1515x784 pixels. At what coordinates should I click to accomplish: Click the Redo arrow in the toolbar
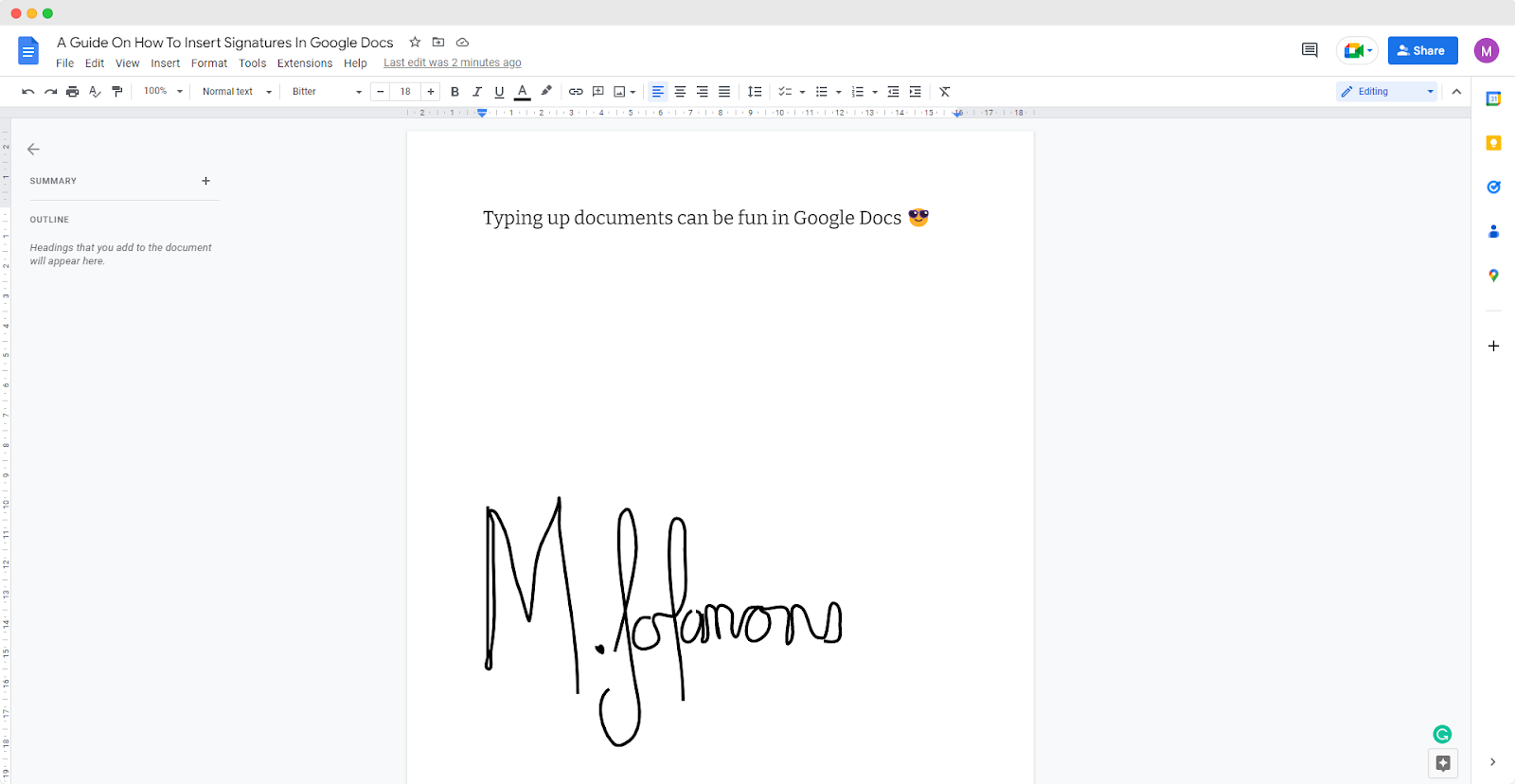(x=50, y=92)
